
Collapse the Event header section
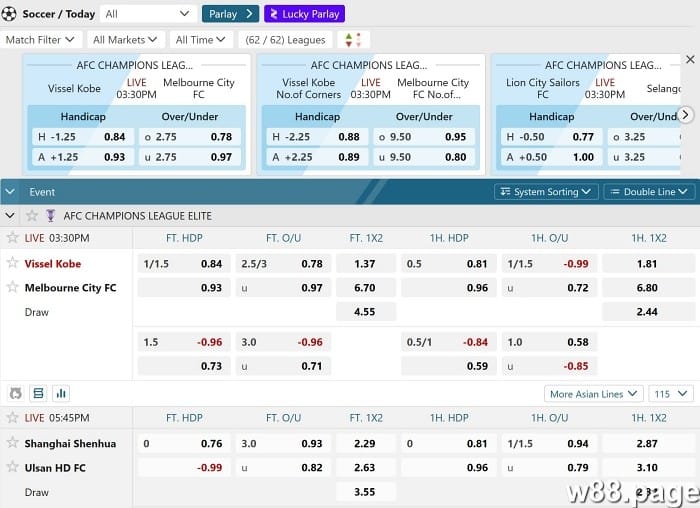point(10,192)
